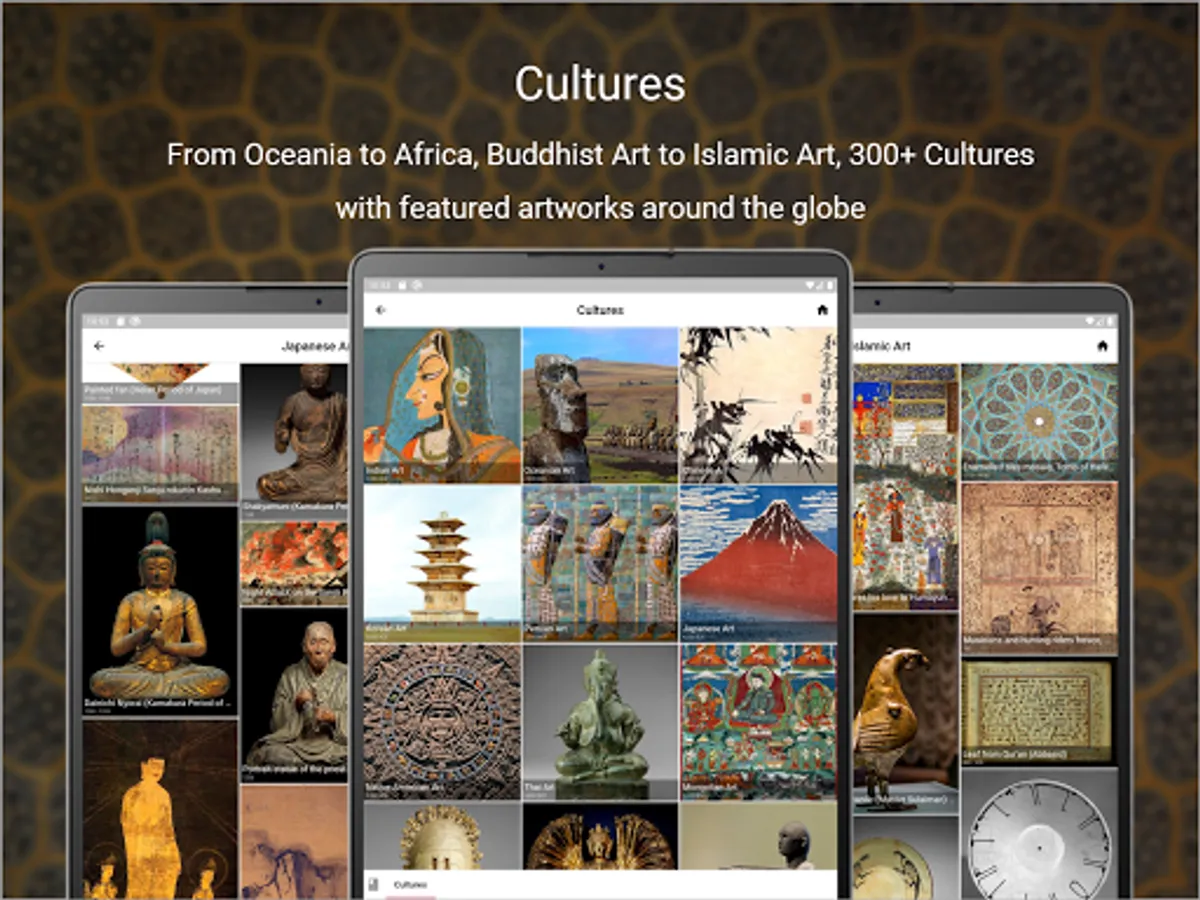This screenshot has width=1200, height=900.
Task: Open the Nishi Honganji Sanjurokunin Kashu artwork
Action: (x=160, y=453)
